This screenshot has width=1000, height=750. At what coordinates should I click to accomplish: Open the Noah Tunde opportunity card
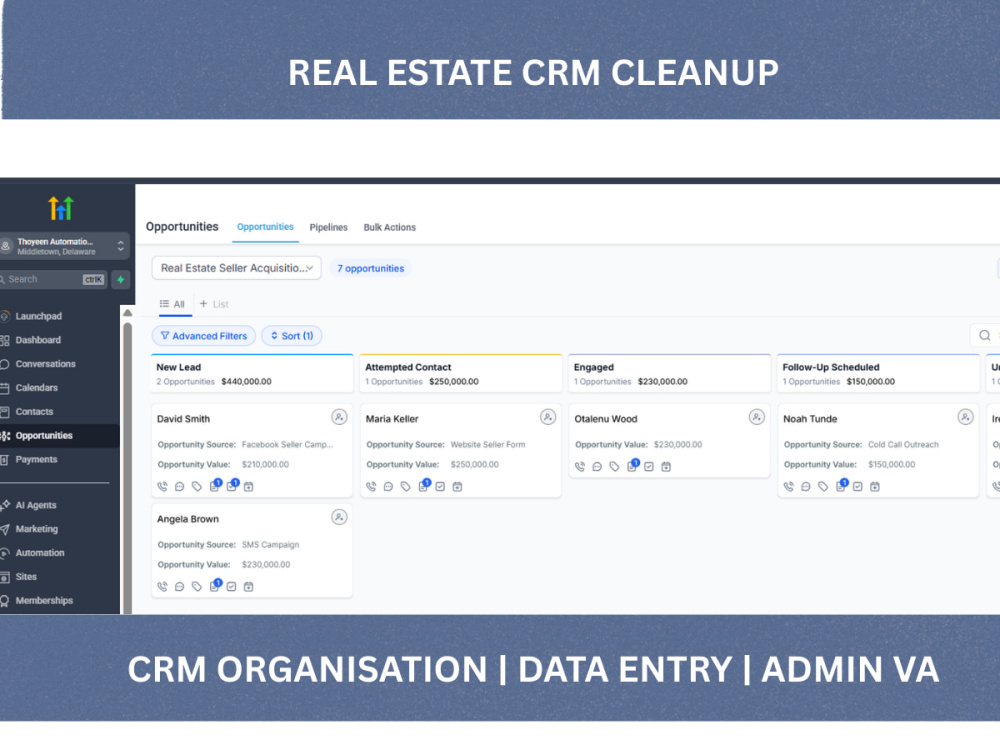tap(878, 450)
